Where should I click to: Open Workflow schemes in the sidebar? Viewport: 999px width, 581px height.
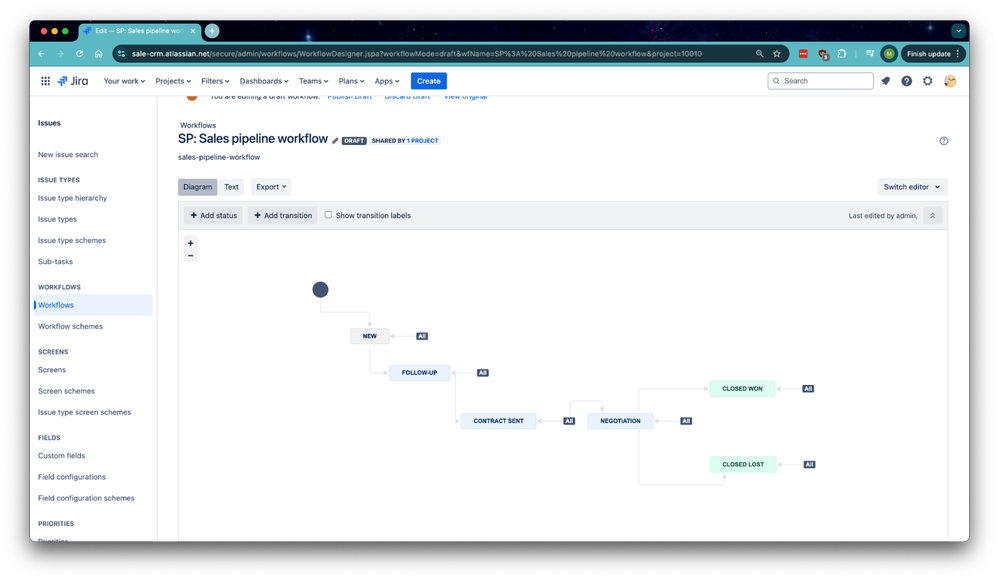pyautogui.click(x=70, y=326)
